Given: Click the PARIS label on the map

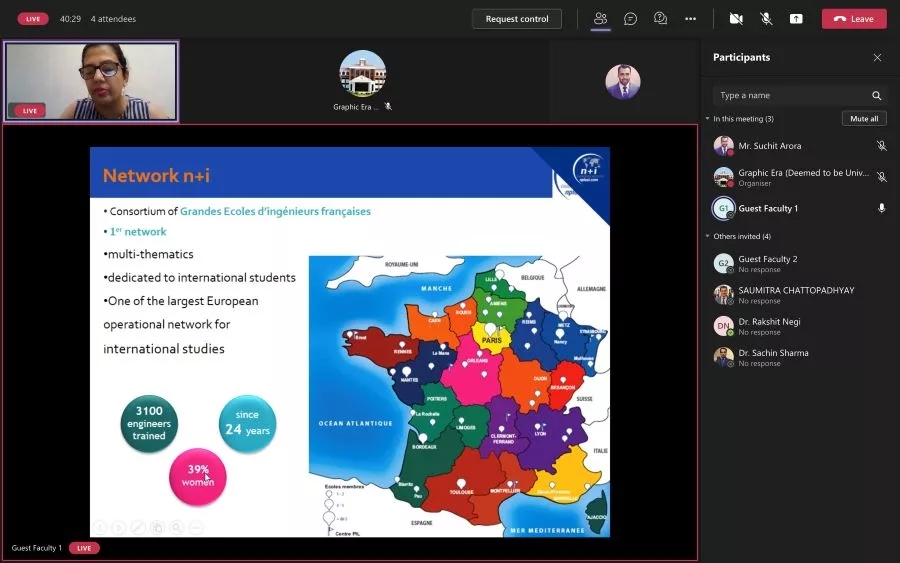Looking at the screenshot, I should [491, 340].
